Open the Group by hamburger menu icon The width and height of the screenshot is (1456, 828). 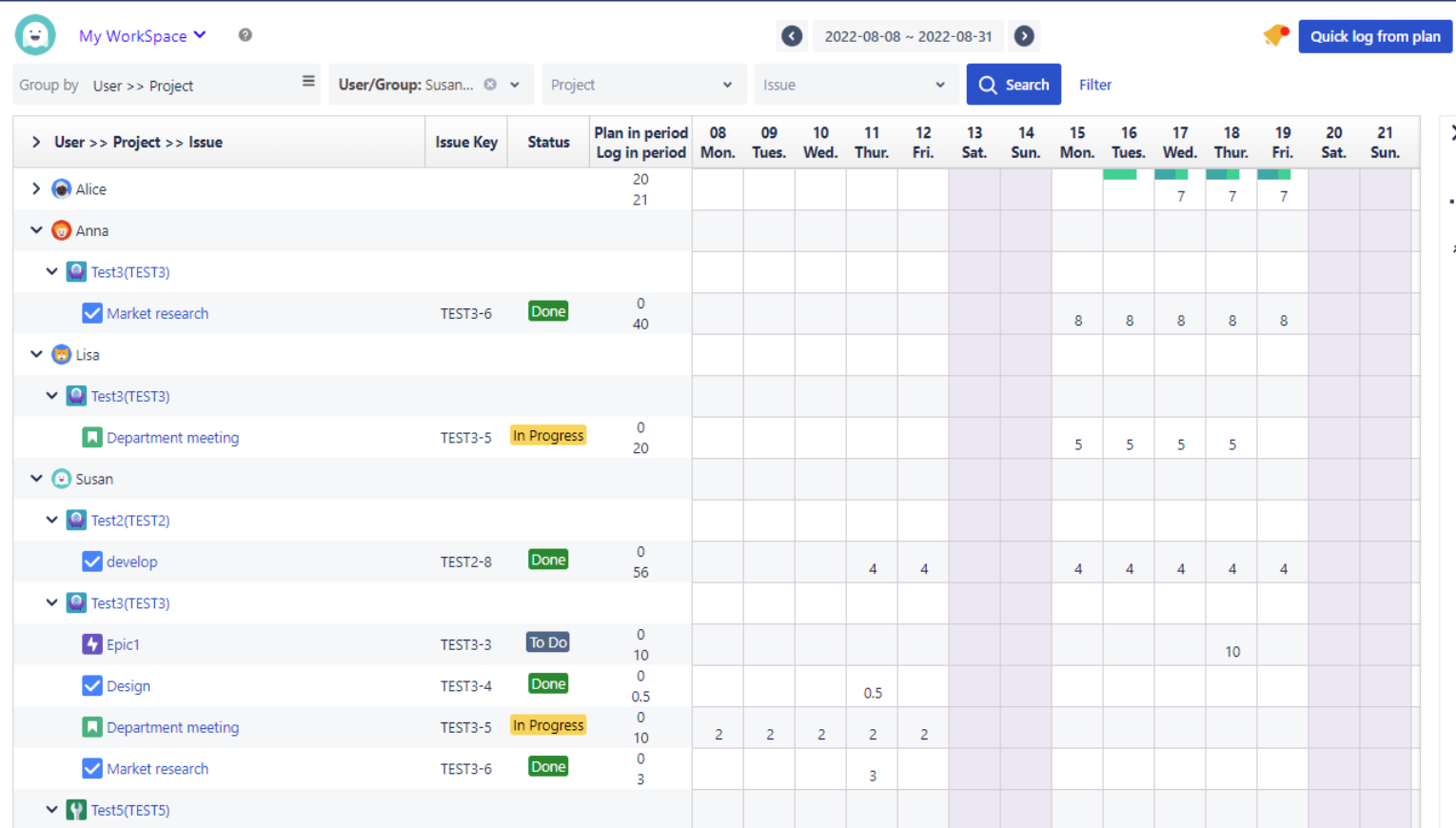[x=308, y=82]
